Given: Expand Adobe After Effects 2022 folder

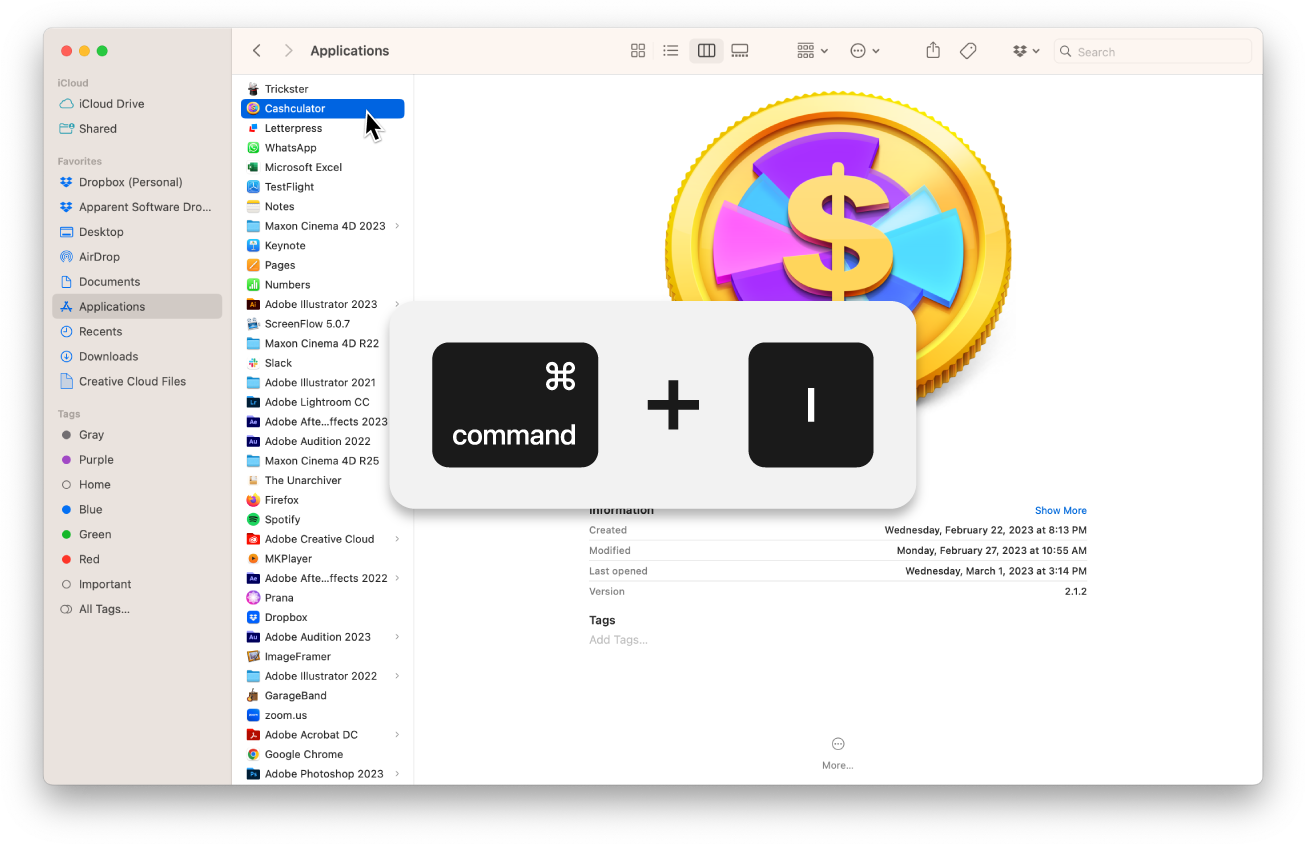Looking at the screenshot, I should tap(397, 578).
